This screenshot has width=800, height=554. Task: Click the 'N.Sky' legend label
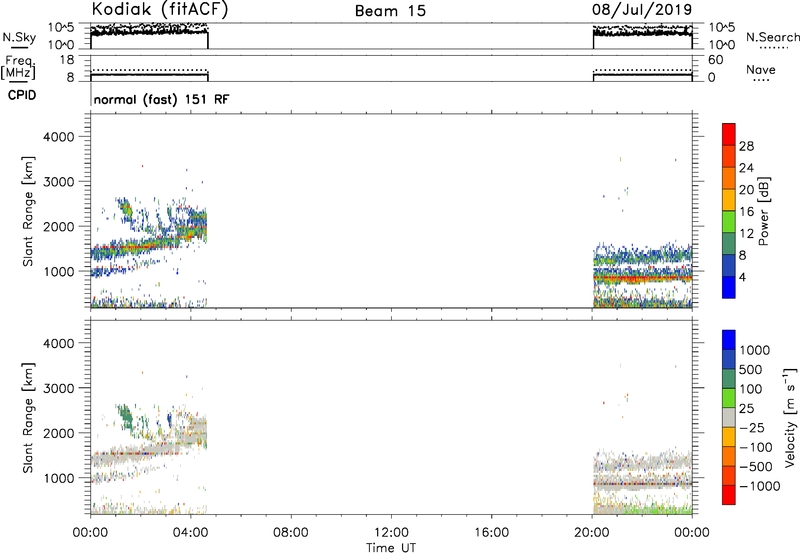click(19, 37)
